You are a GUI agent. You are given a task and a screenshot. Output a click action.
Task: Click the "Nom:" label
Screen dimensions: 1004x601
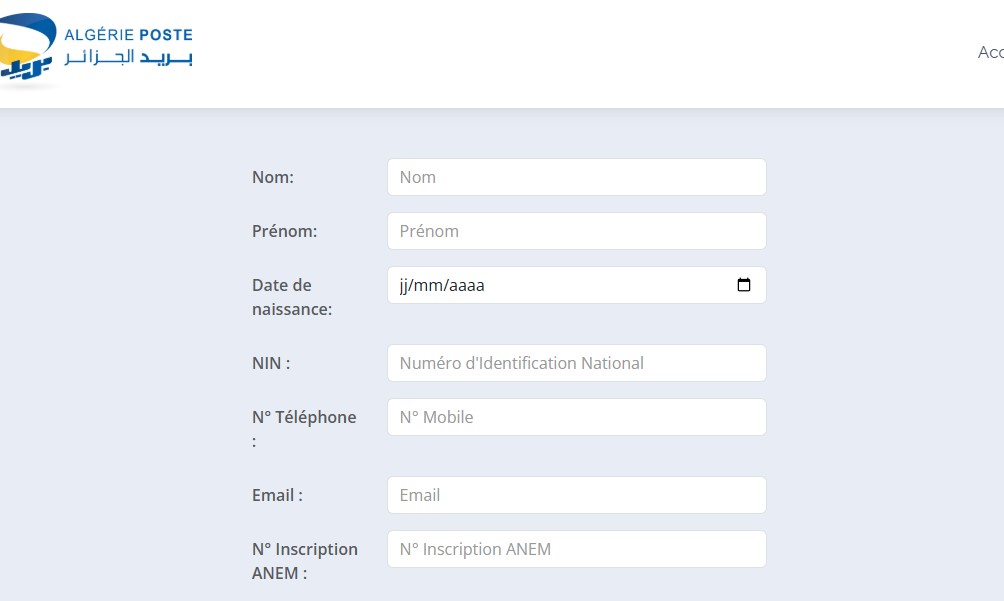(x=273, y=177)
